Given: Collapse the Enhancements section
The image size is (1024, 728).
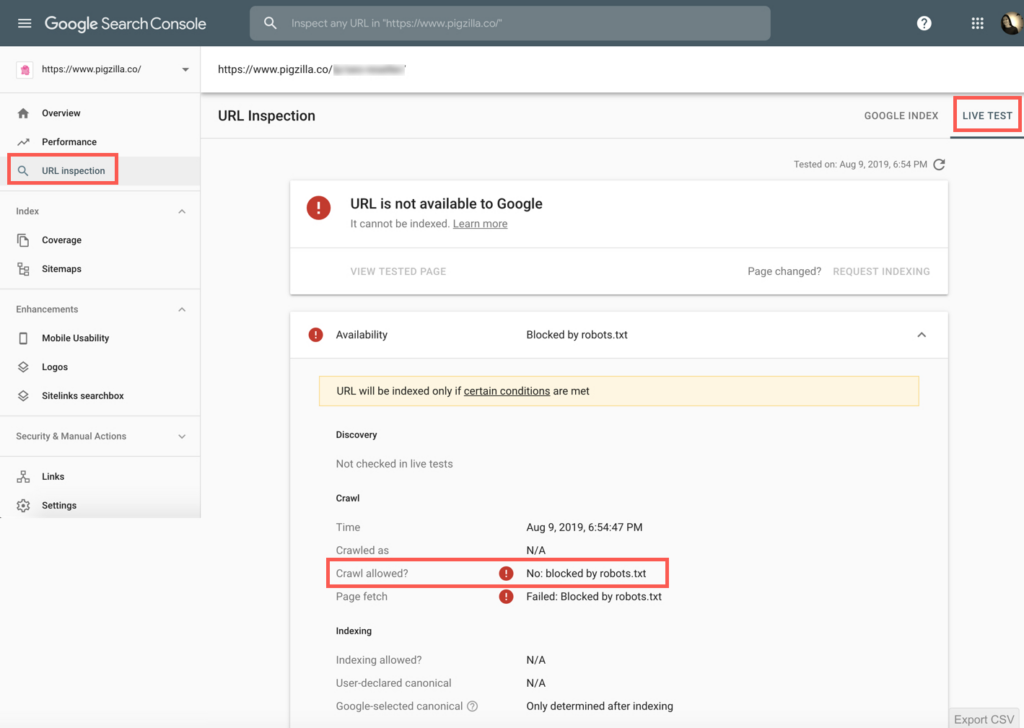Looking at the screenshot, I should coord(181,310).
